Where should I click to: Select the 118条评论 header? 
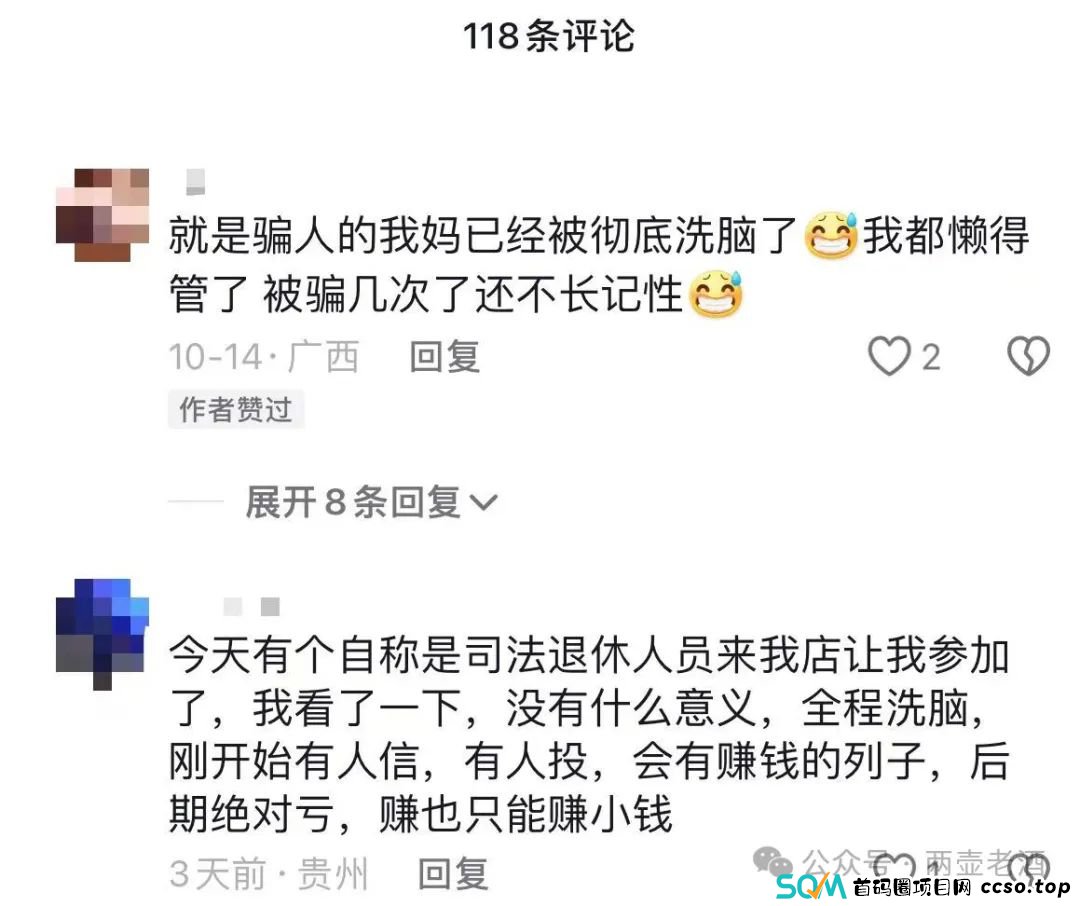tap(548, 36)
